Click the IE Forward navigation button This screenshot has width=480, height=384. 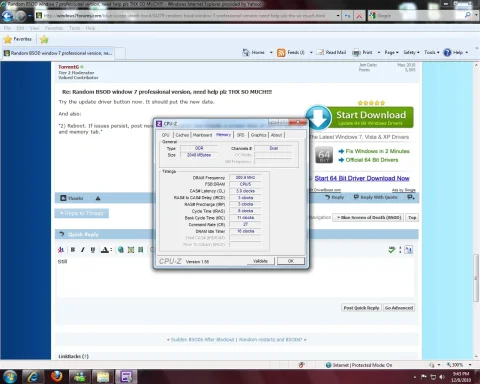(x=21, y=16)
